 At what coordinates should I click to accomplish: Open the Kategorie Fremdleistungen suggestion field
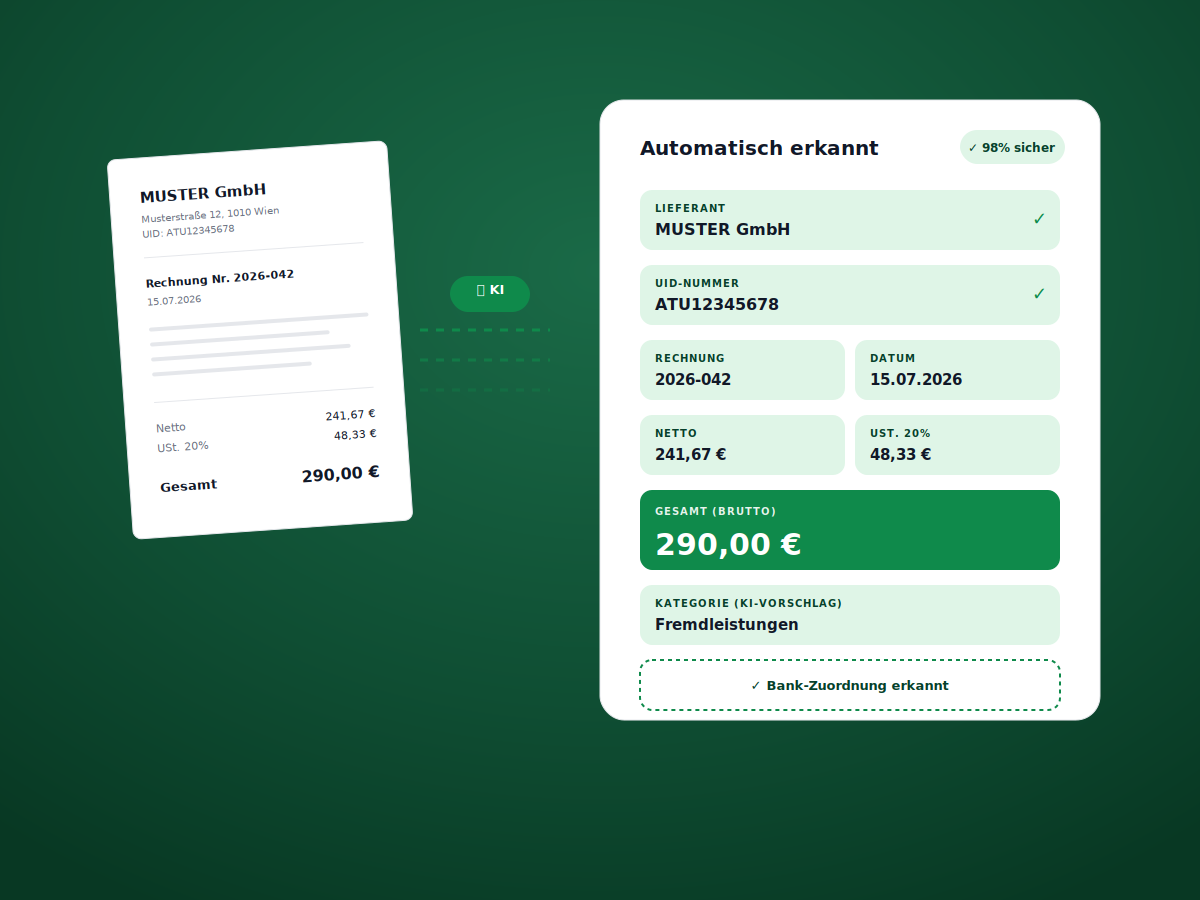pyautogui.click(x=850, y=615)
